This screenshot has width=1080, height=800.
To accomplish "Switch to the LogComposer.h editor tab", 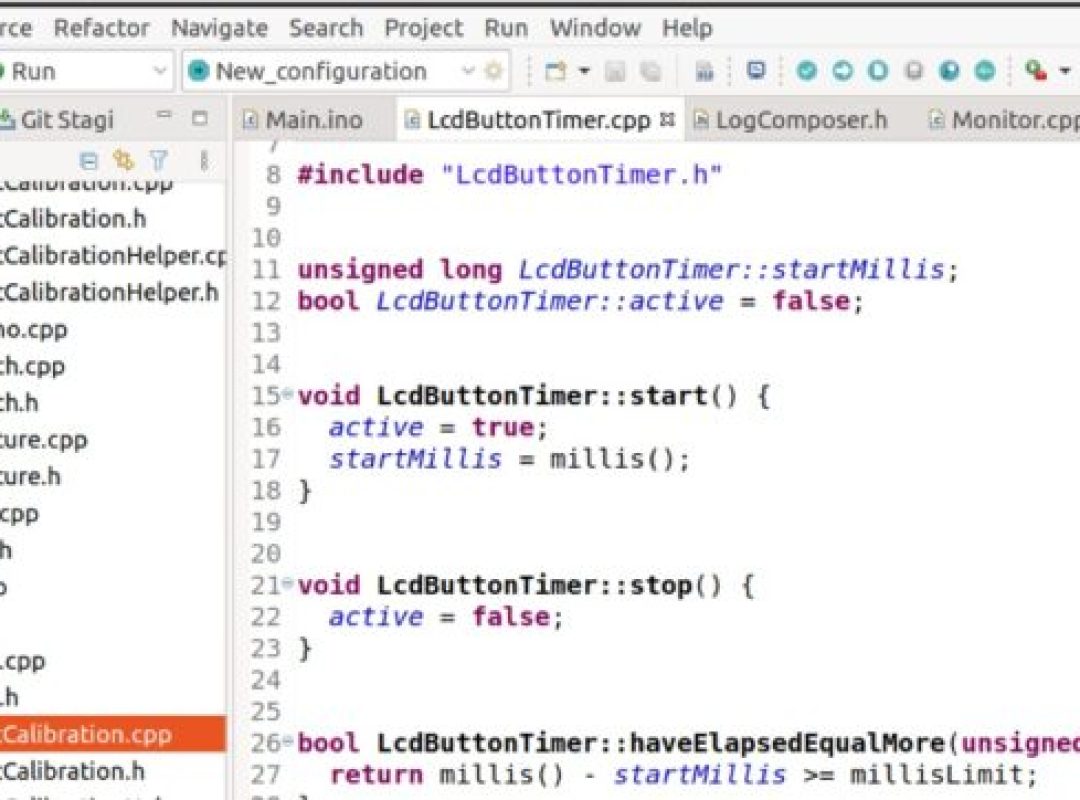I will 791,120.
